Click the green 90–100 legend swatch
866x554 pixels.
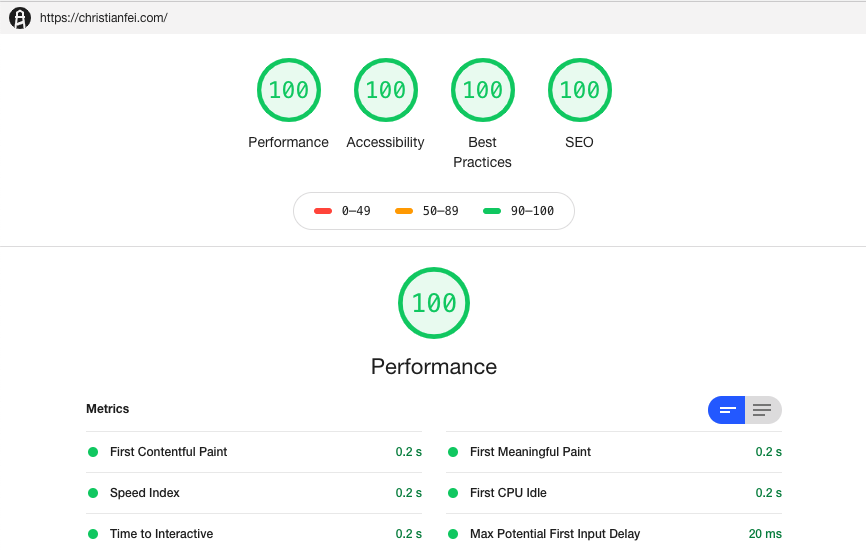(x=492, y=211)
